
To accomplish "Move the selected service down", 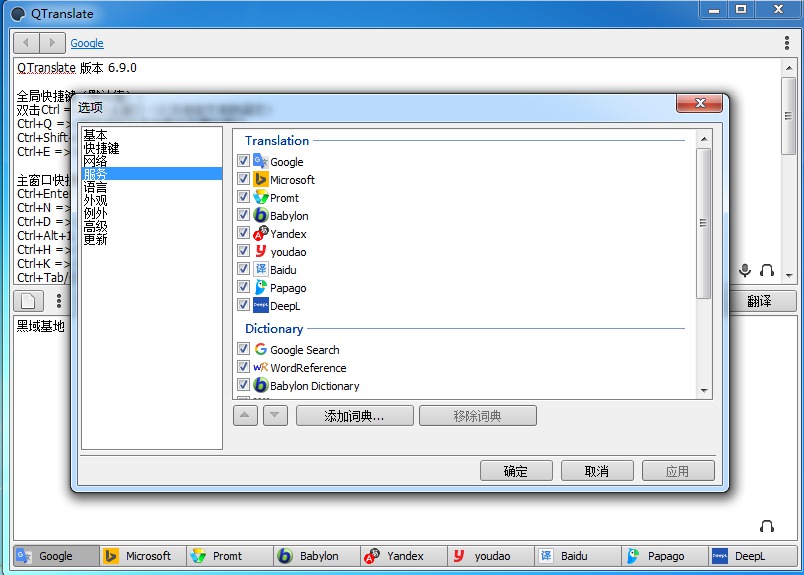I will point(275,415).
